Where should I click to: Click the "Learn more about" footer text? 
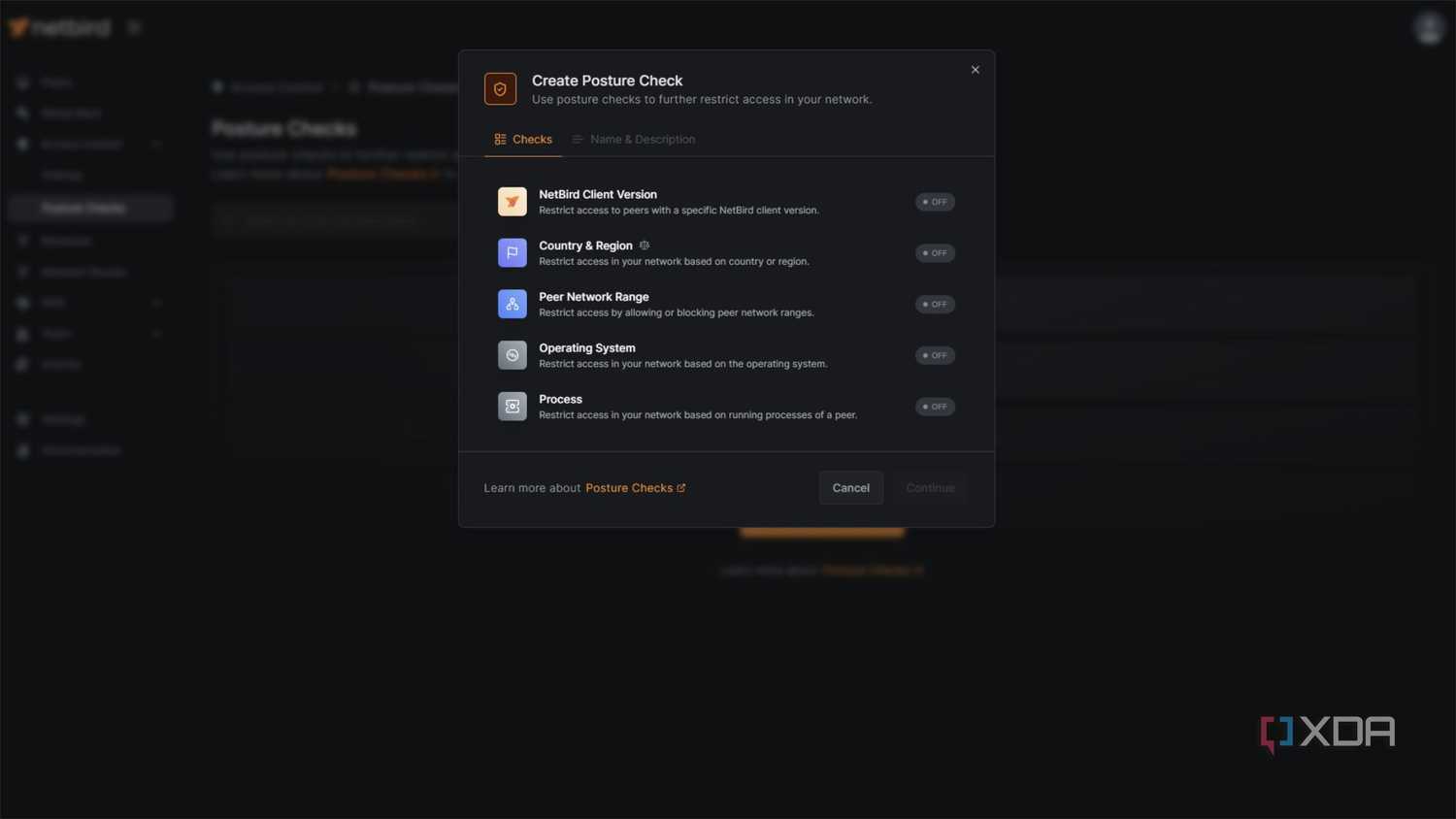click(532, 488)
